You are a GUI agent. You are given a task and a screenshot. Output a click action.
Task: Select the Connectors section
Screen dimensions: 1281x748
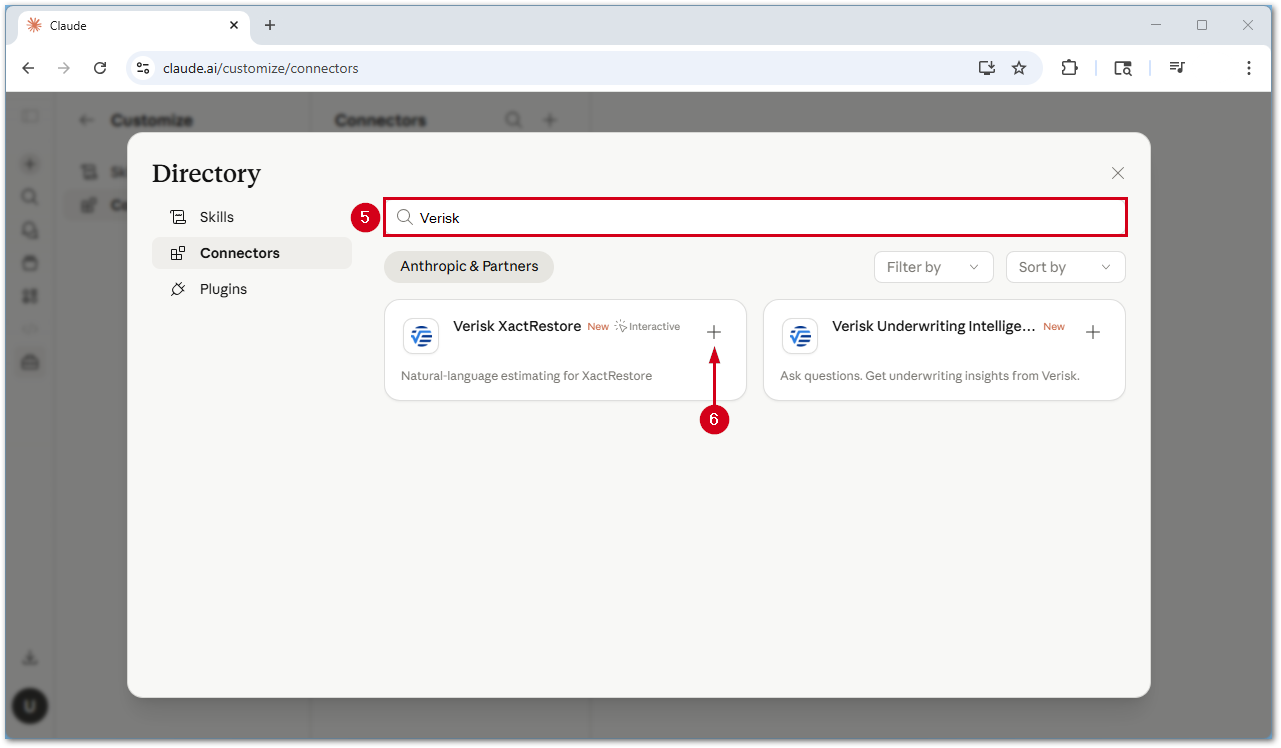pyautogui.click(x=252, y=253)
